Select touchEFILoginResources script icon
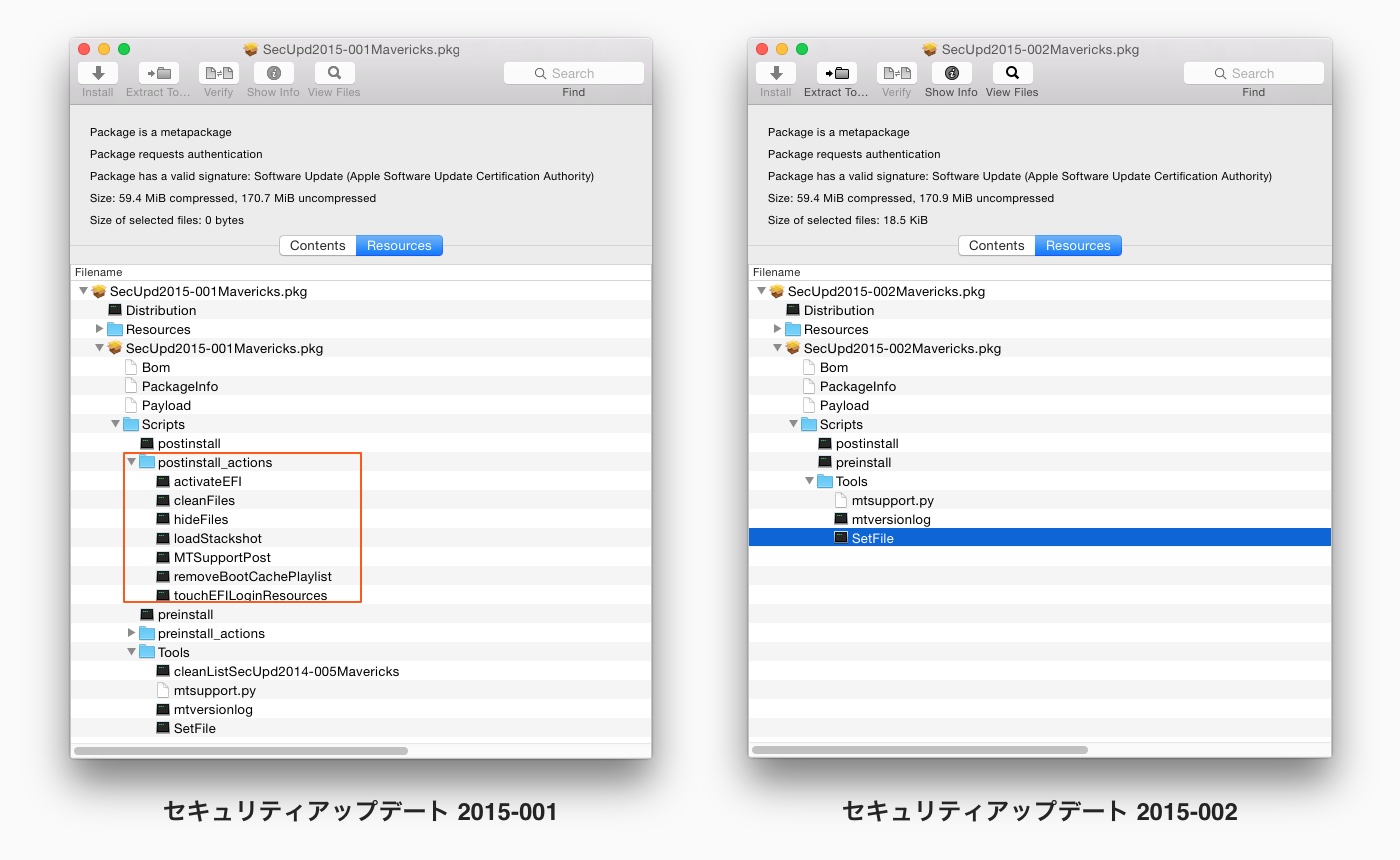 click(x=163, y=595)
